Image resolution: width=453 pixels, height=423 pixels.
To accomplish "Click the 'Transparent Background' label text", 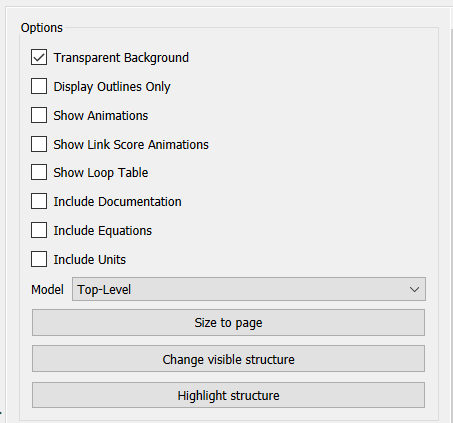I will [x=121, y=58].
